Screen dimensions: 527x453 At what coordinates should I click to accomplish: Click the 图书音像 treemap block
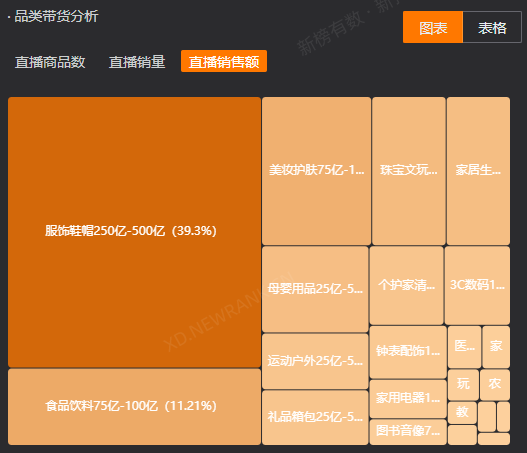408,432
